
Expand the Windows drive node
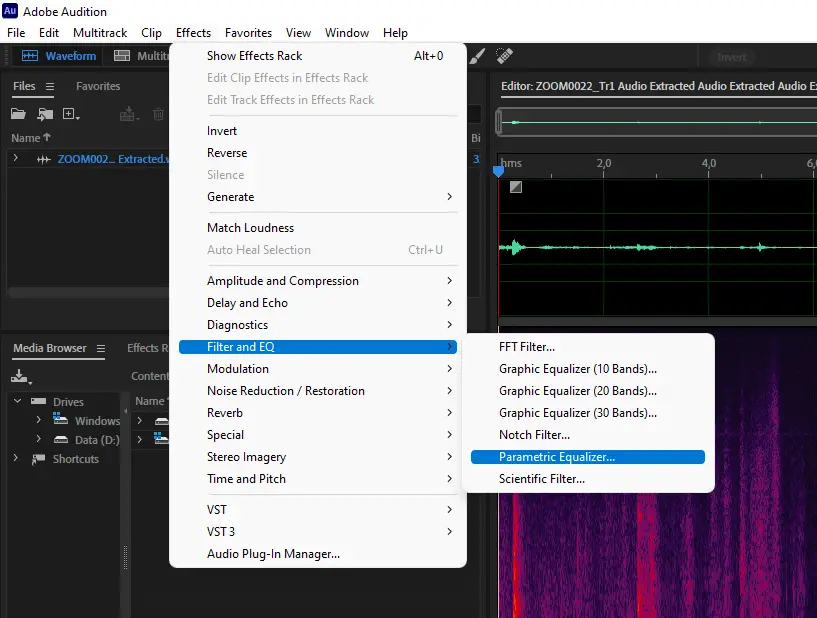click(39, 419)
